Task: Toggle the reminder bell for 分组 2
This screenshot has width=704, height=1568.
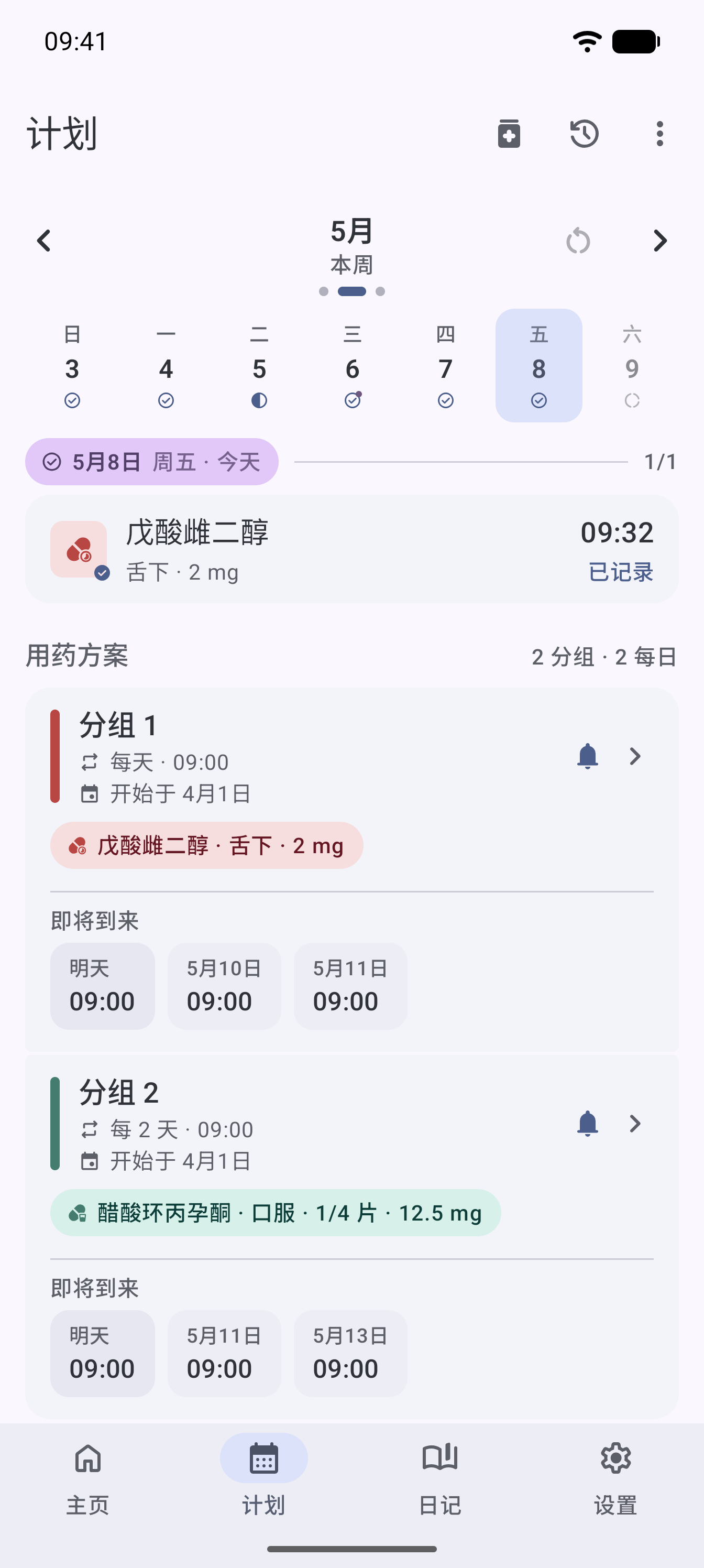Action: click(x=587, y=1123)
